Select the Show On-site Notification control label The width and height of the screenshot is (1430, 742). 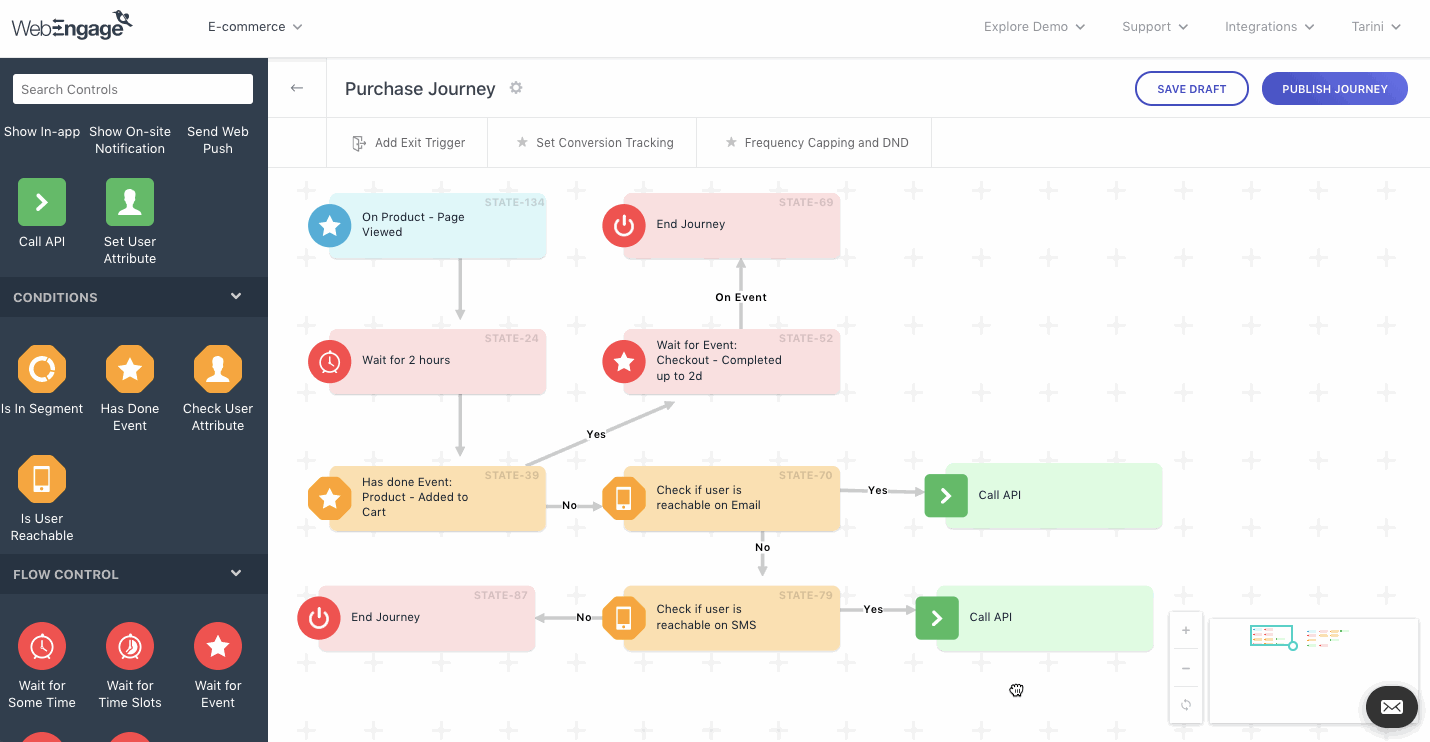coord(130,140)
